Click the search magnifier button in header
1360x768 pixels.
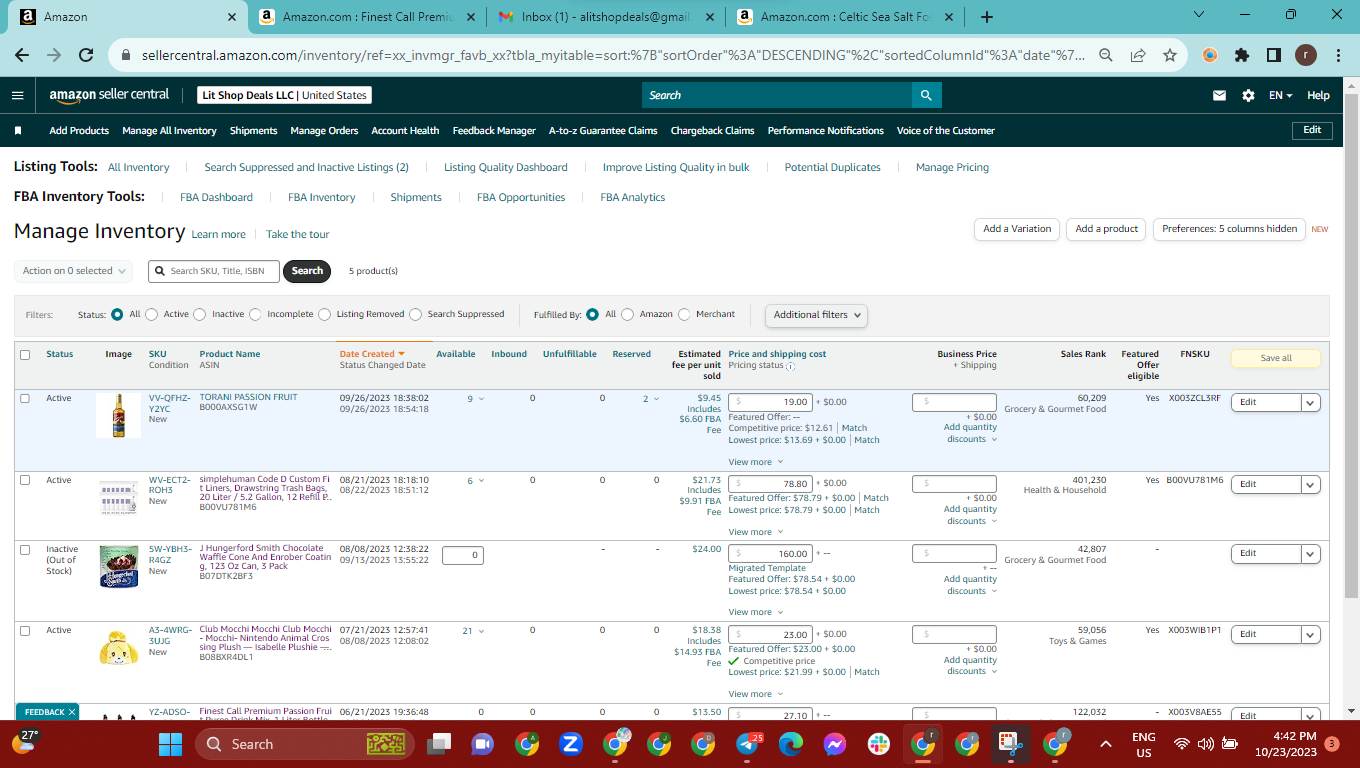pyautogui.click(x=926, y=95)
